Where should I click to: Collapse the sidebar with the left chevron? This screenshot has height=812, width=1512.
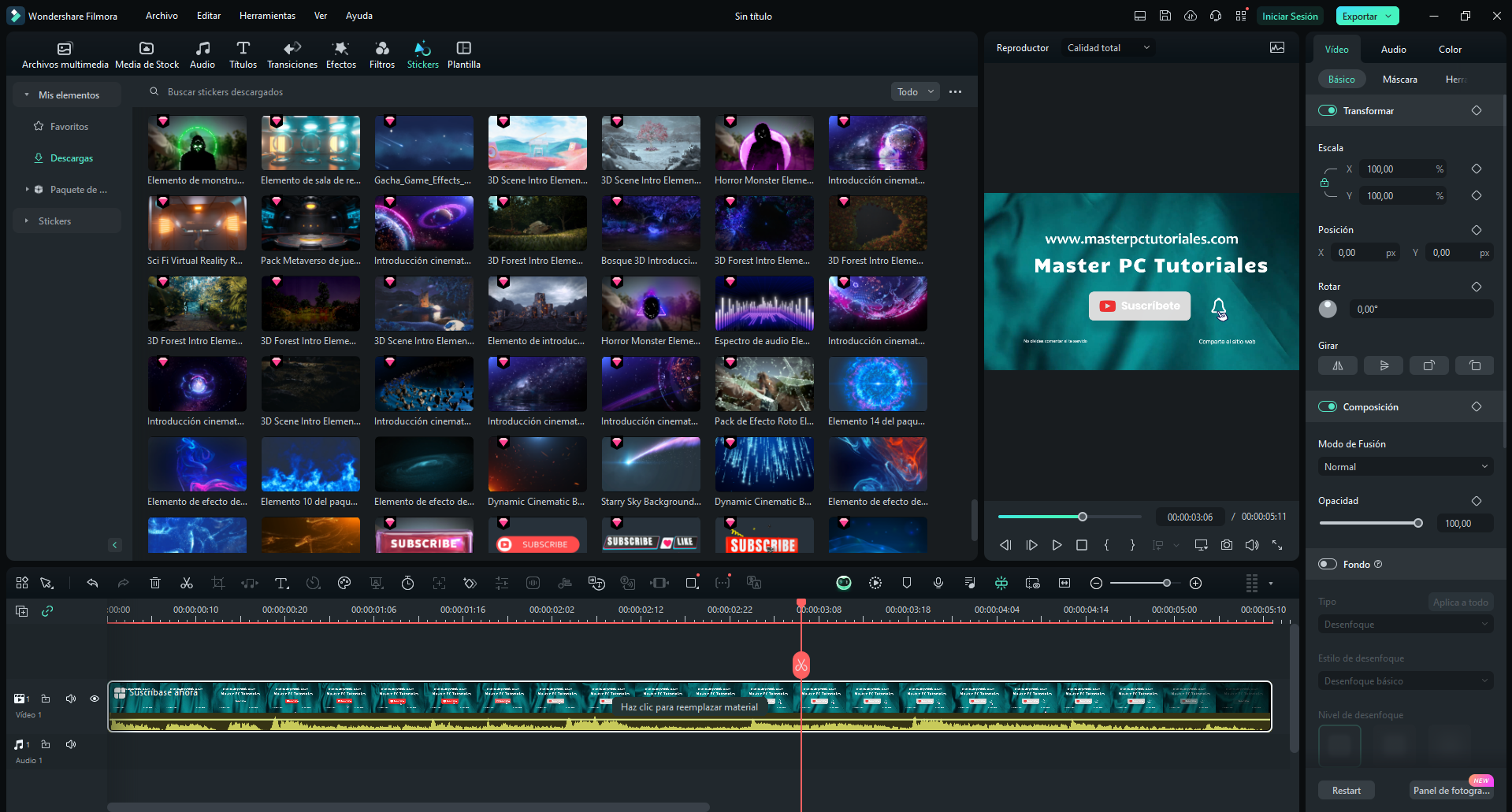coord(115,545)
